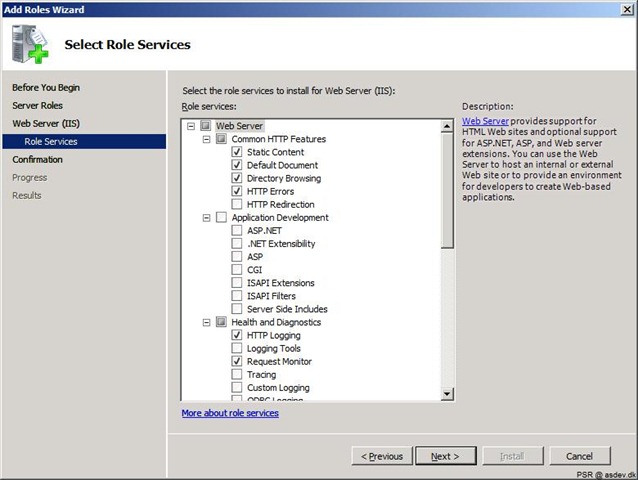Select the Role Services step

click(x=84, y=142)
